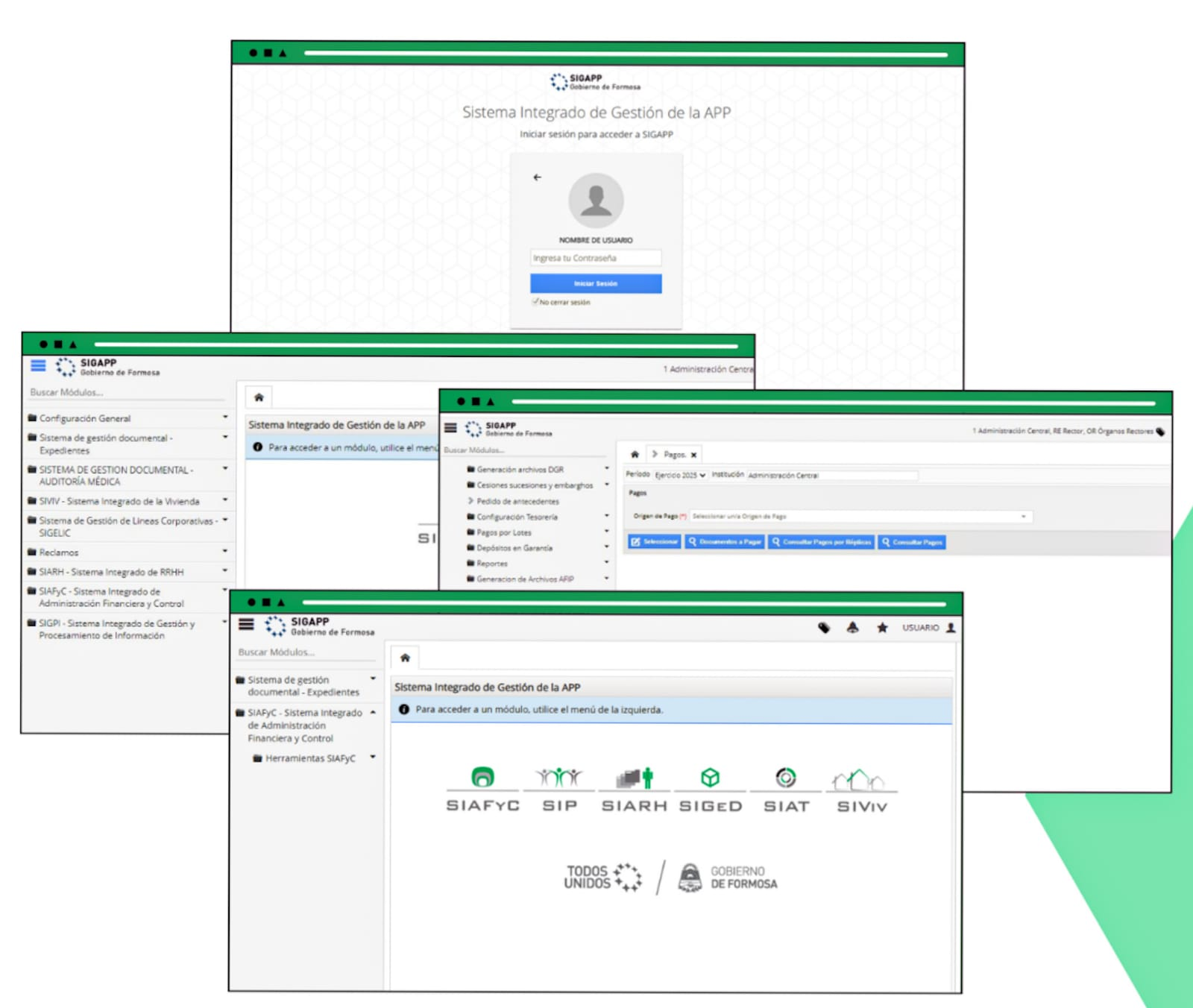1193x1008 pixels.
Task: Click the 'Documentos a Pagar' button
Action: [x=725, y=542]
